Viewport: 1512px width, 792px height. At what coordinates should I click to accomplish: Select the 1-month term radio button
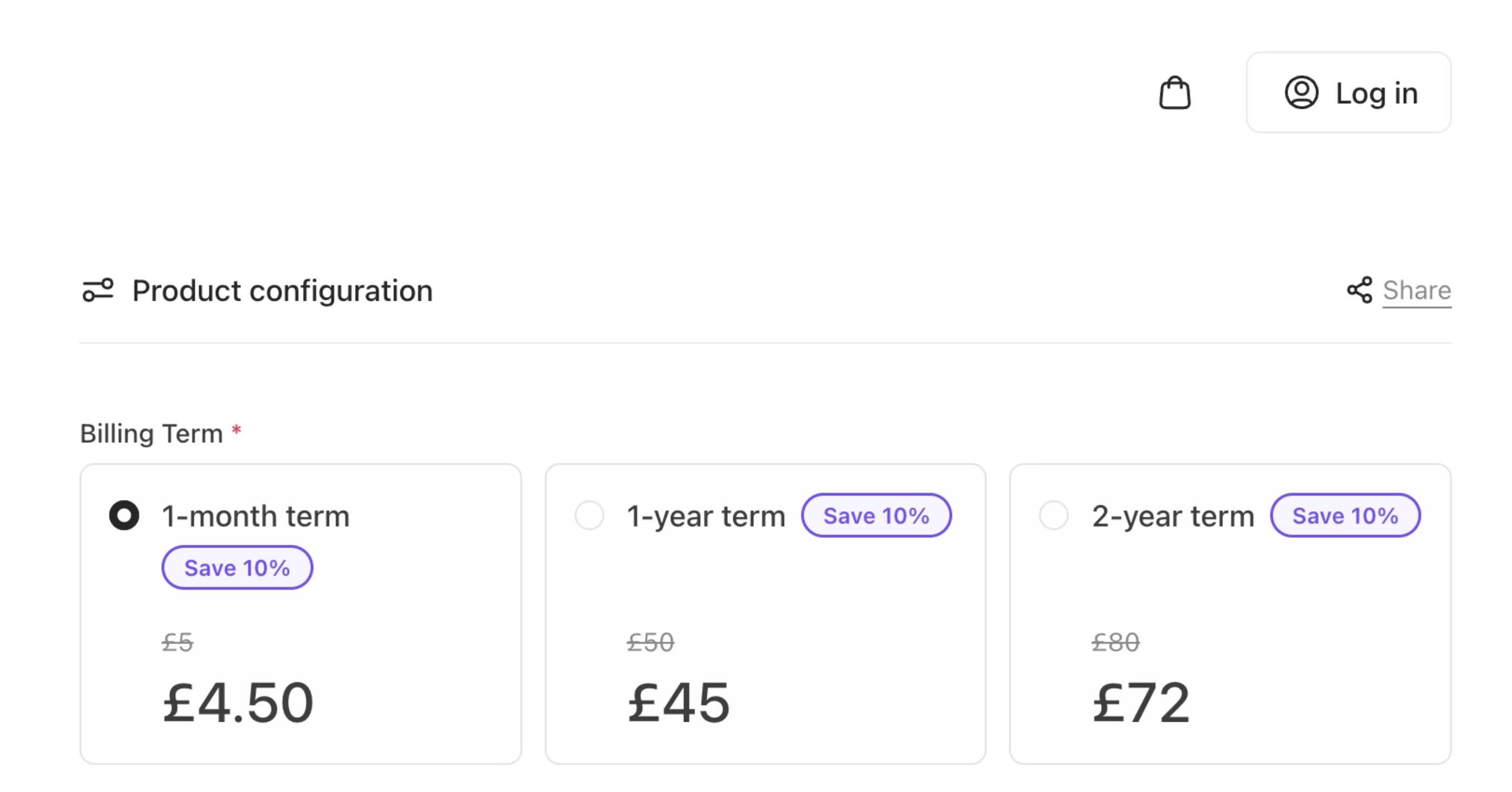[124, 516]
